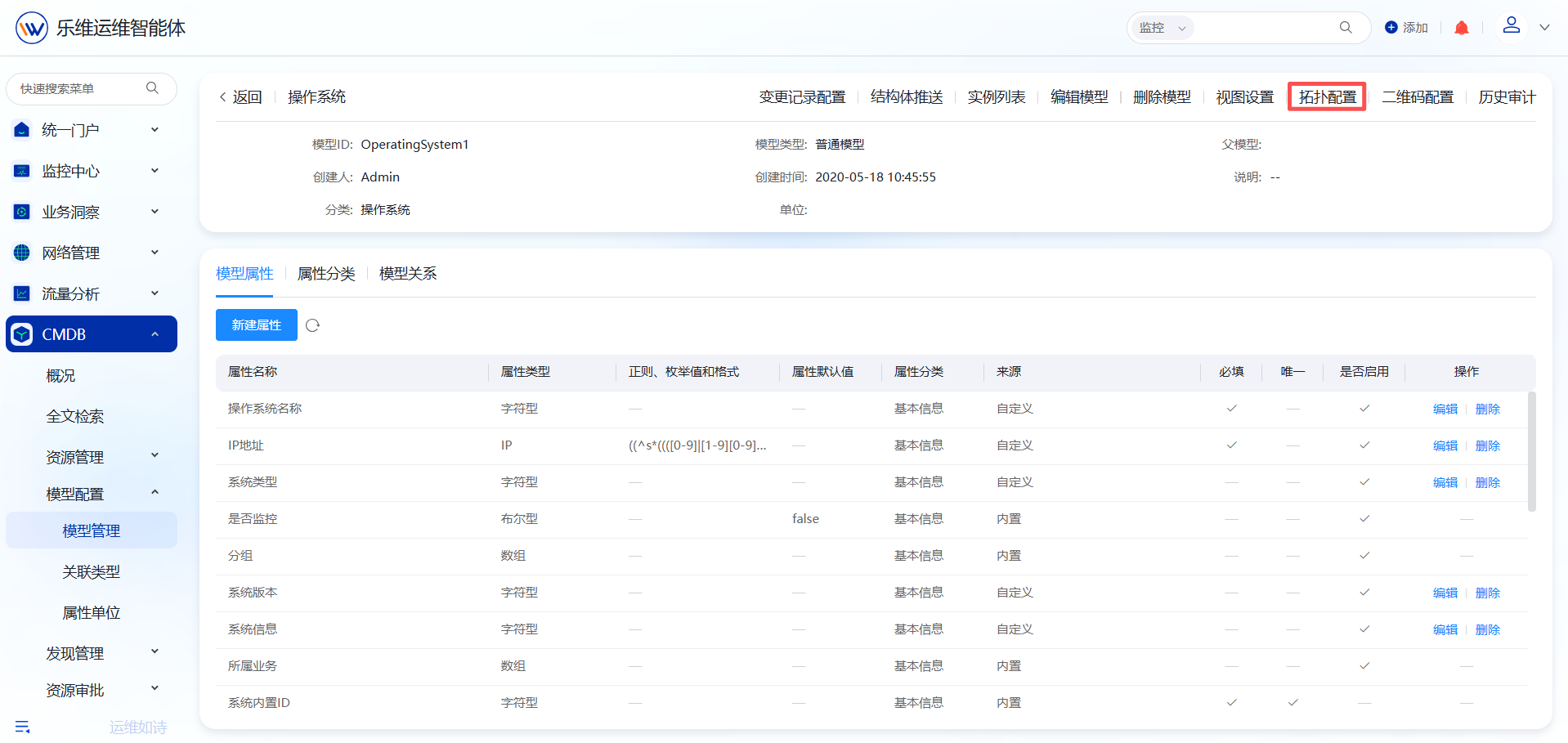Click the 乐维运维智能体 logo icon
This screenshot has height=743, width=1568.
32,28
